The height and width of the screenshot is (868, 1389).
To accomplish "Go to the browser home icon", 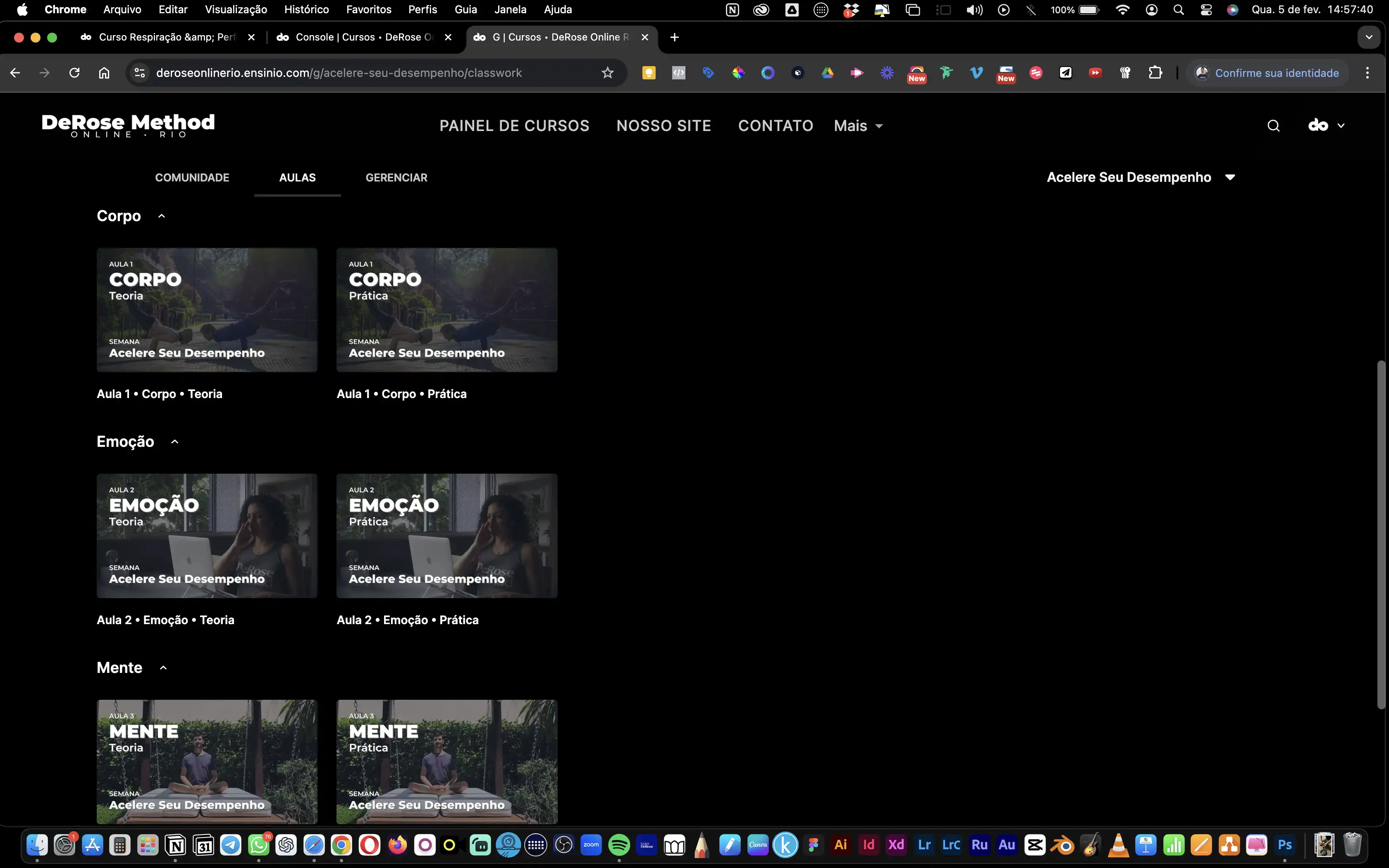I will point(104,73).
